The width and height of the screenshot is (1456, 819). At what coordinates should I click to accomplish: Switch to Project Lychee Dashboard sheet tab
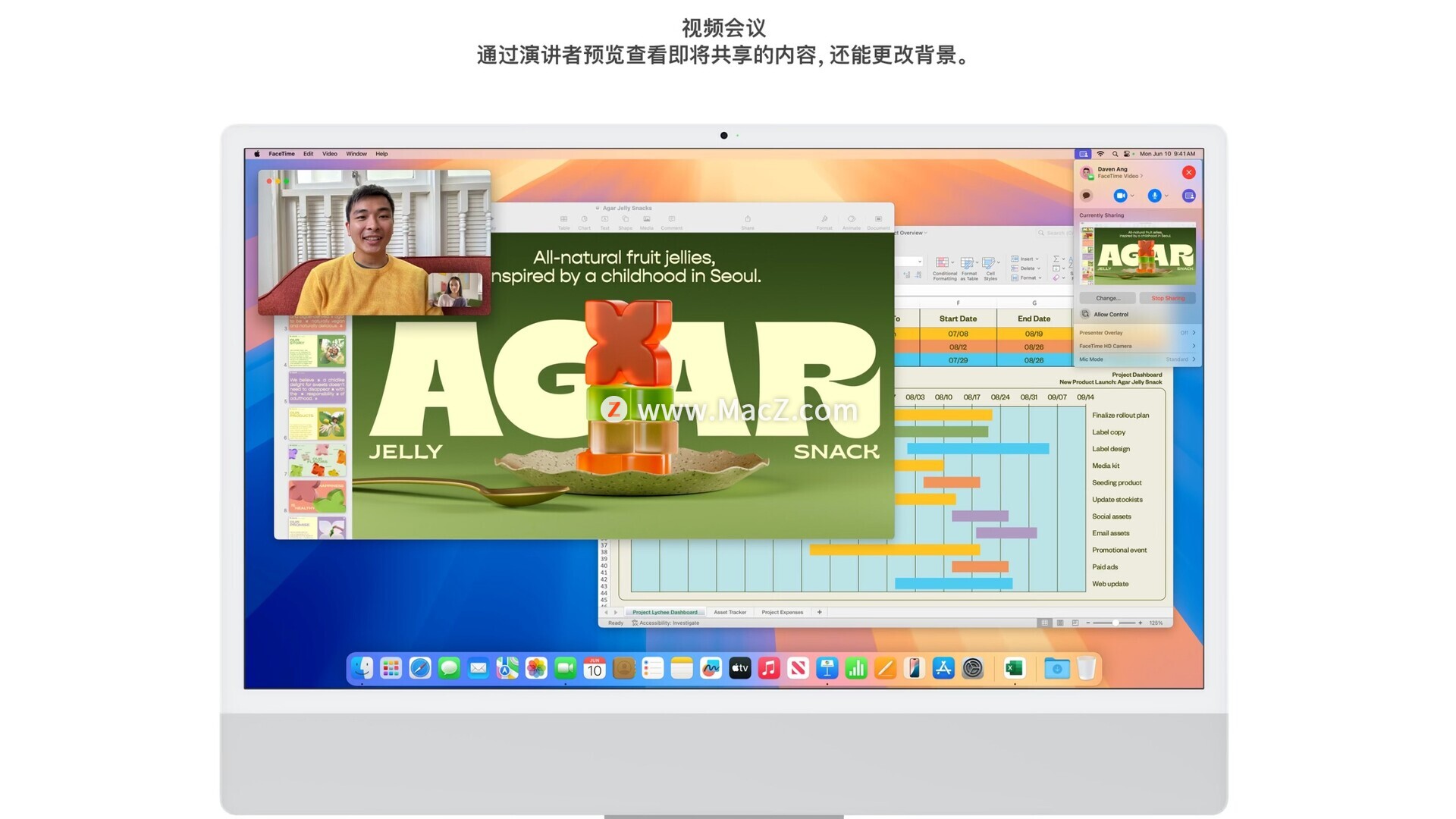[x=664, y=612]
